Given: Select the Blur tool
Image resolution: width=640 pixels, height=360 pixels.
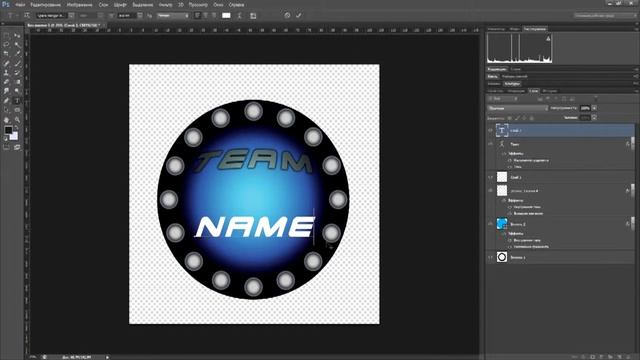Looking at the screenshot, I should tap(7, 91).
